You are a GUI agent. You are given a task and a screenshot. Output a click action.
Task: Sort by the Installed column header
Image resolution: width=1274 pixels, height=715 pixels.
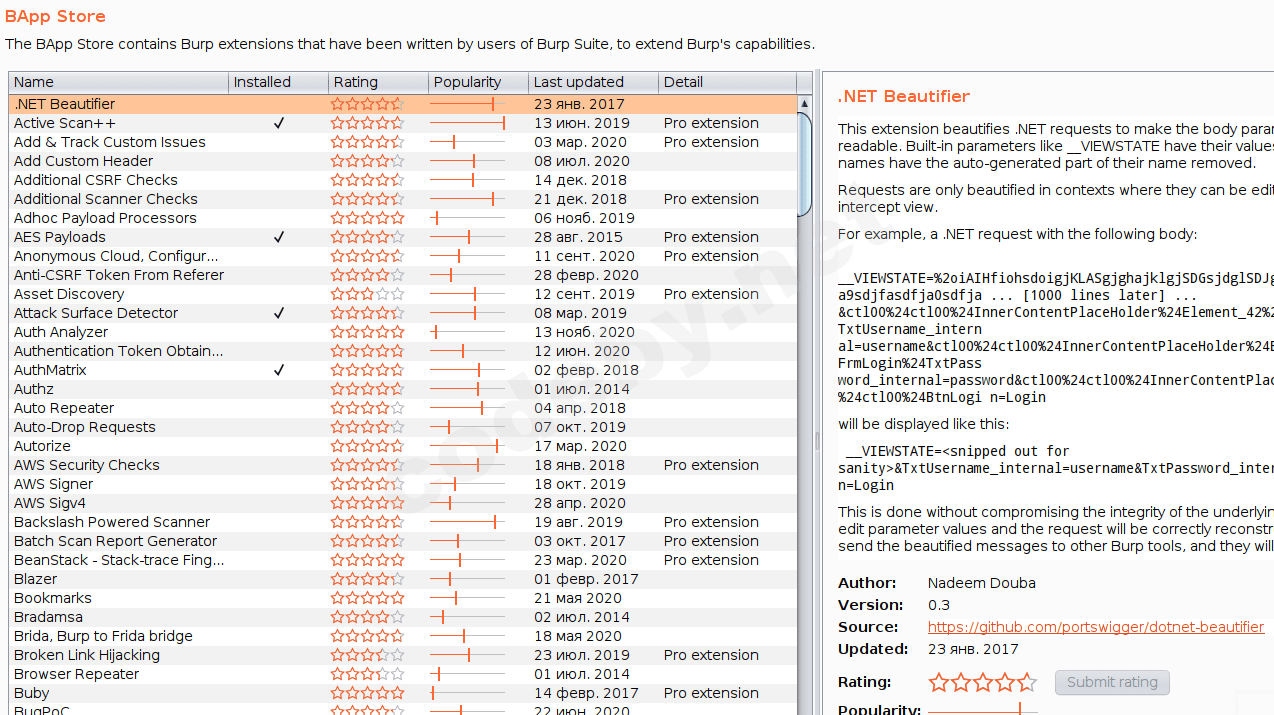tap(278, 82)
